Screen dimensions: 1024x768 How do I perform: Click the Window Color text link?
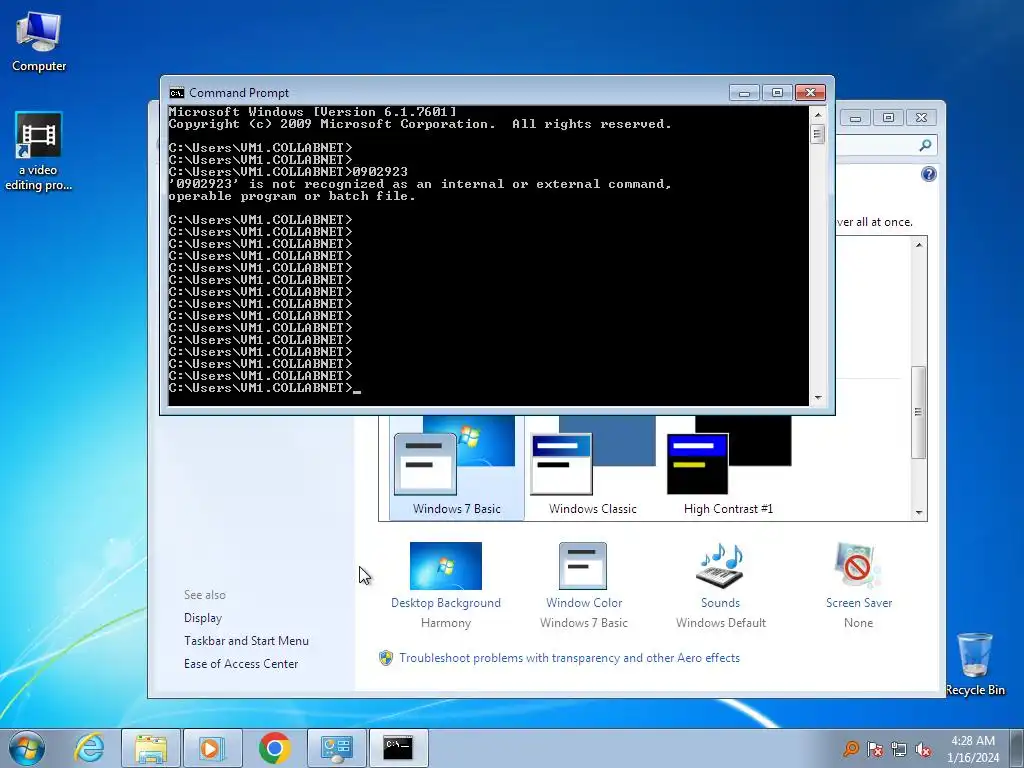point(584,603)
